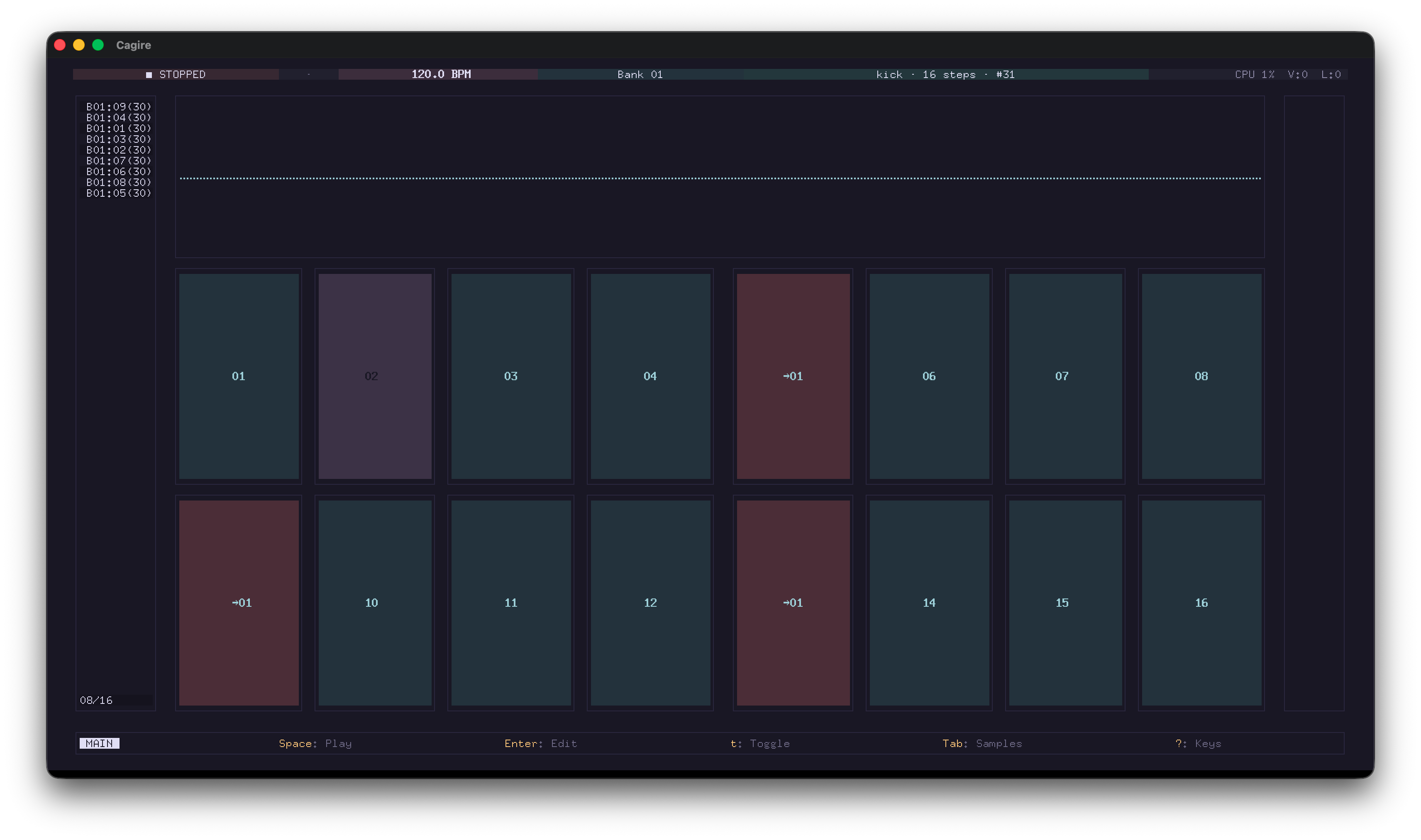
Task: Select the Bank 01 header segment
Action: click(640, 74)
